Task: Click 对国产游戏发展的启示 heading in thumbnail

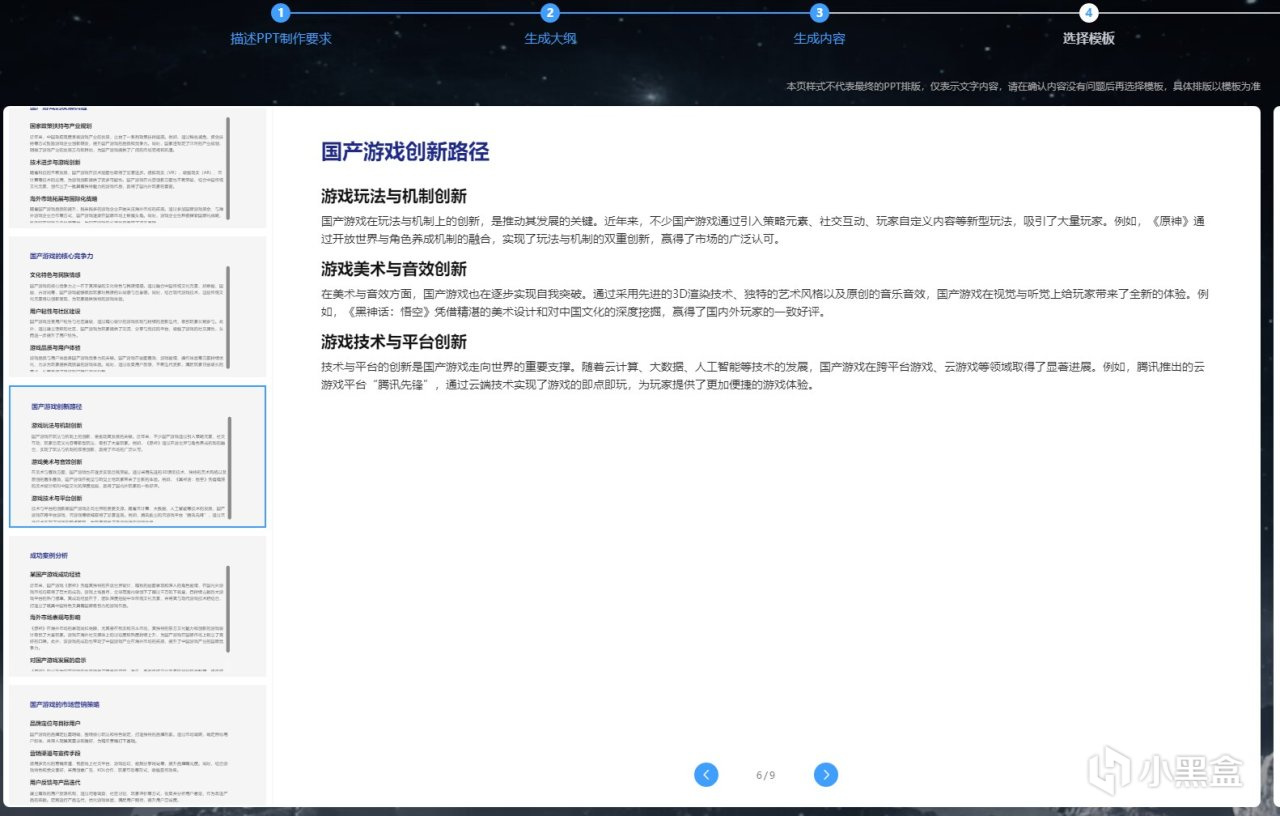Action: 59,661
